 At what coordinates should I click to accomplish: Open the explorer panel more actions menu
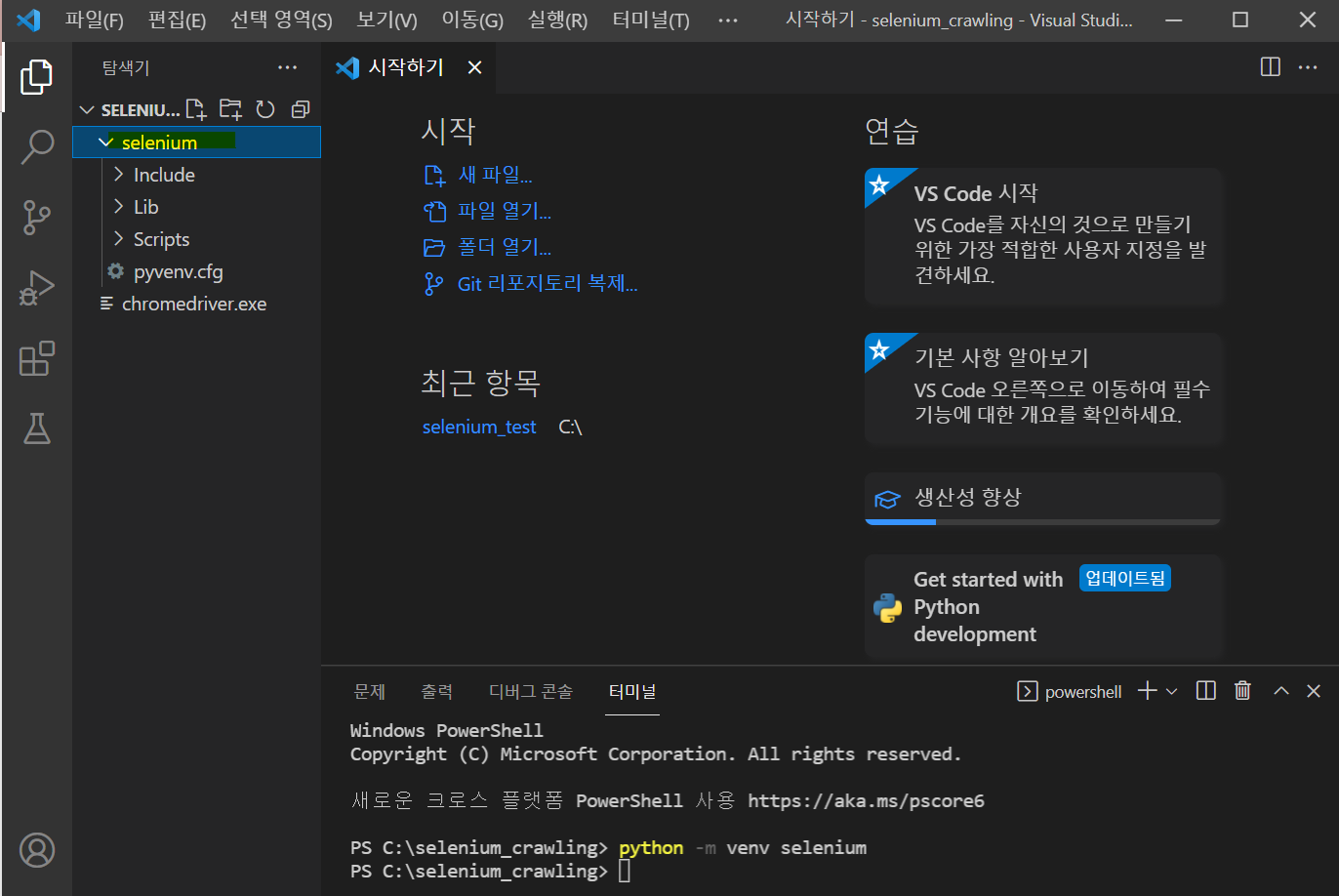tap(287, 67)
